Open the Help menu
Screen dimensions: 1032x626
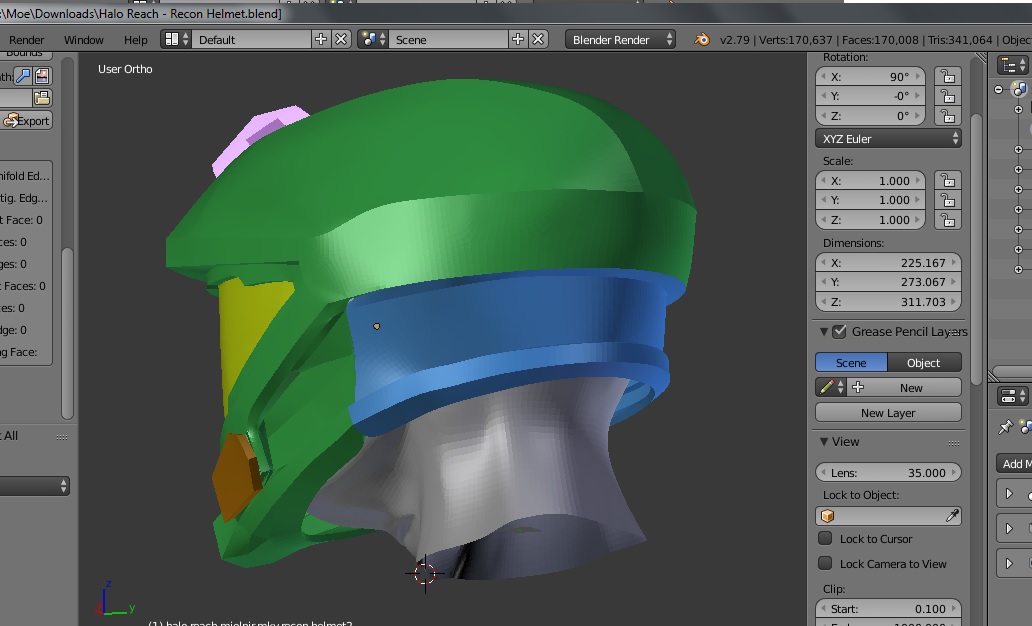click(135, 40)
